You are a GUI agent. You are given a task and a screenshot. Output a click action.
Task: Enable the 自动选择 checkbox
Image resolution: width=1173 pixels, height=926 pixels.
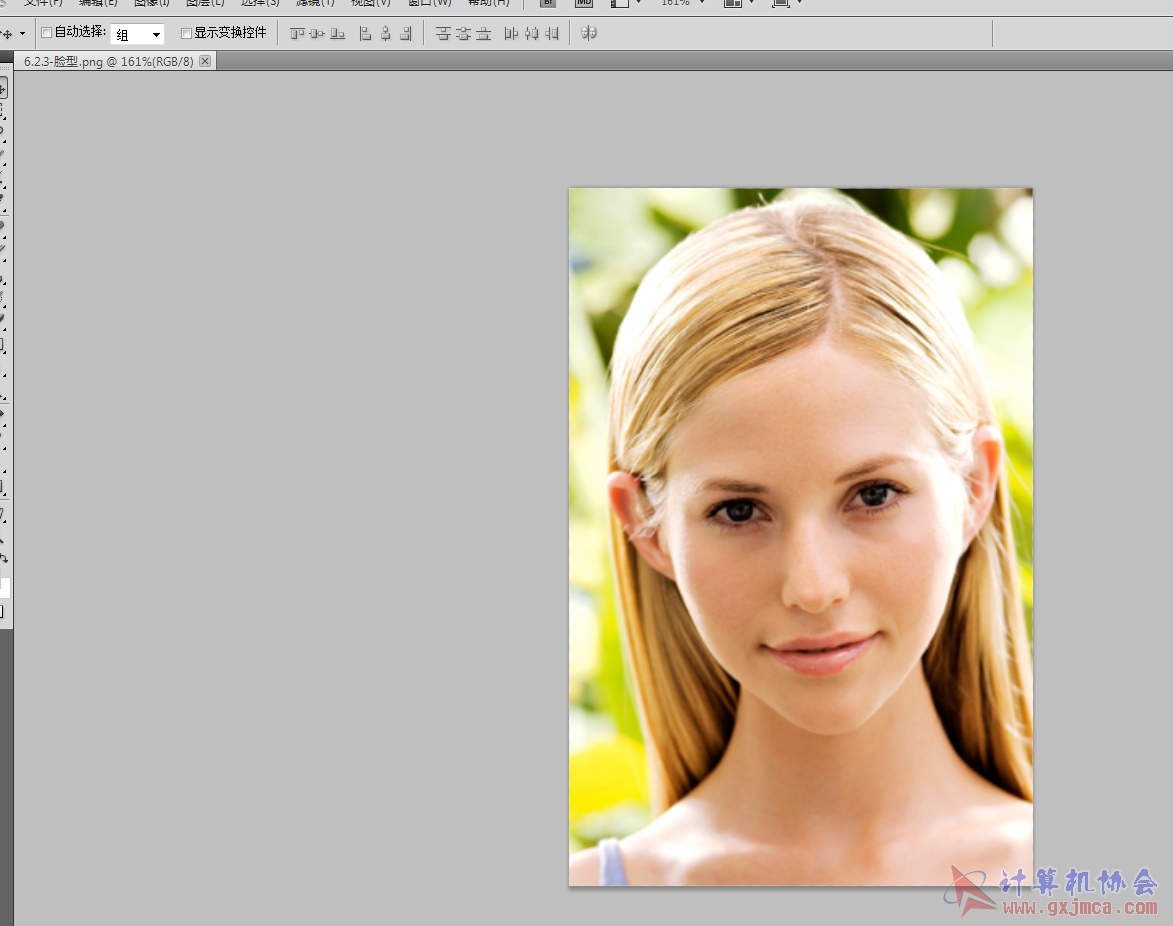point(46,32)
